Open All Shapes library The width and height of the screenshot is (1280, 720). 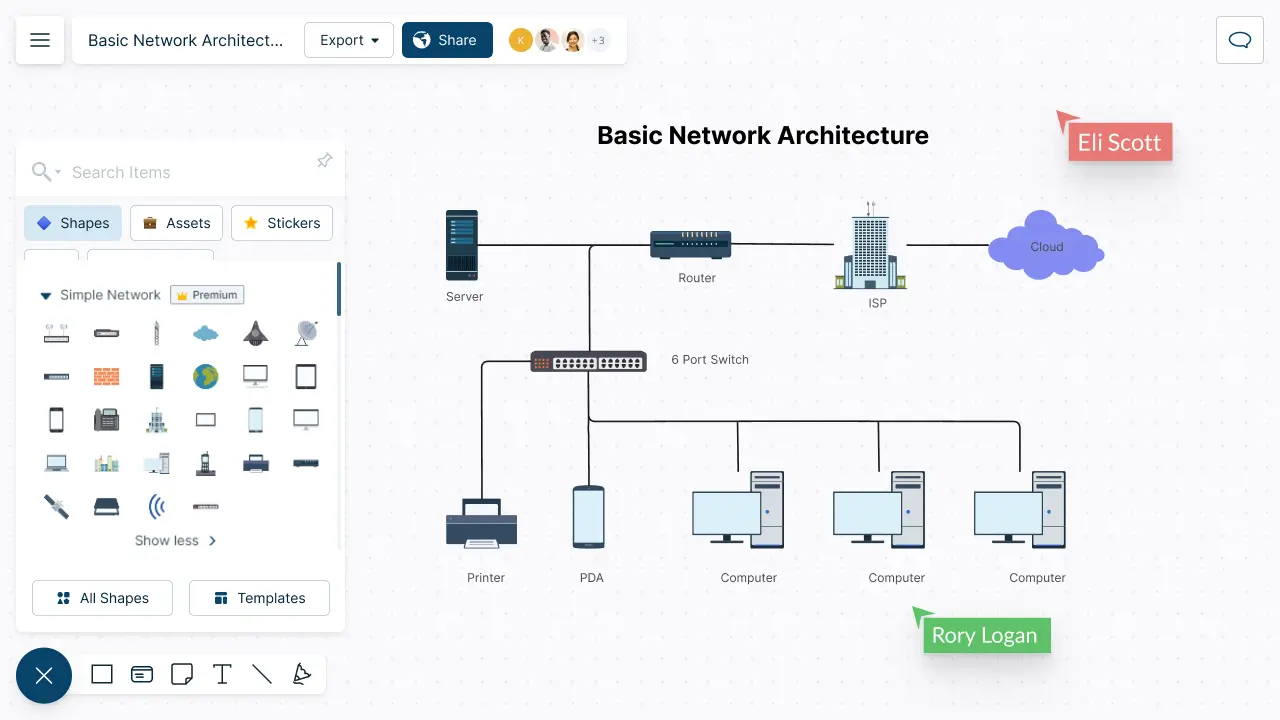(102, 598)
